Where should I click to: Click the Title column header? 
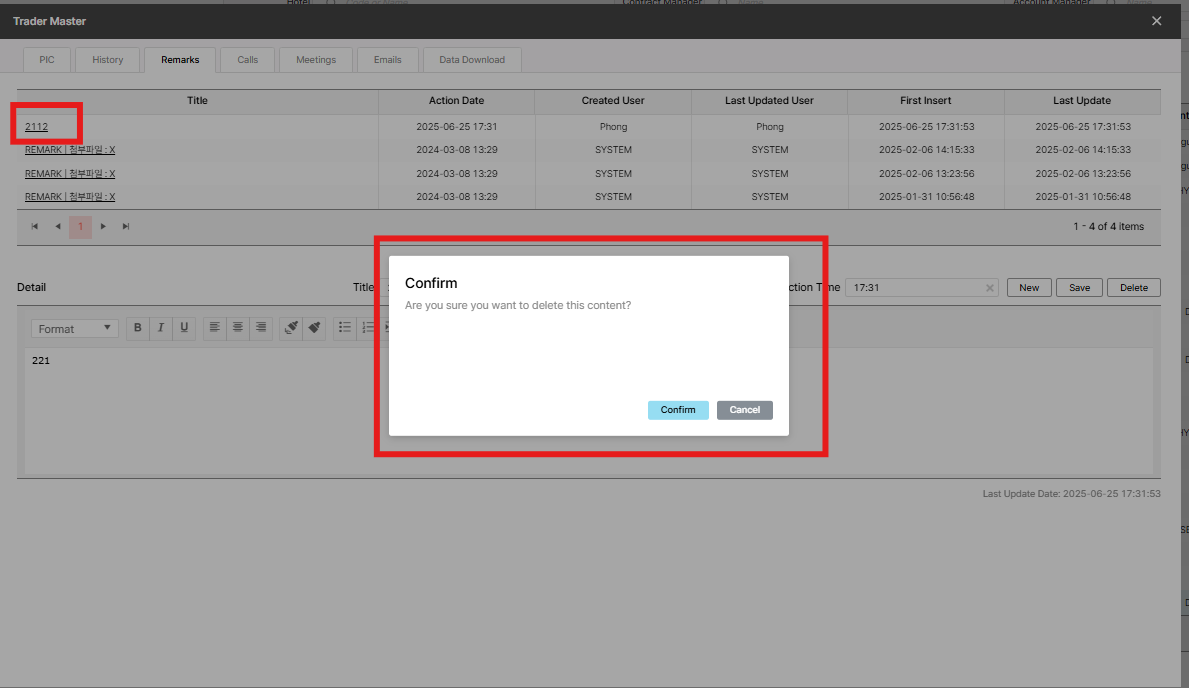(197, 101)
